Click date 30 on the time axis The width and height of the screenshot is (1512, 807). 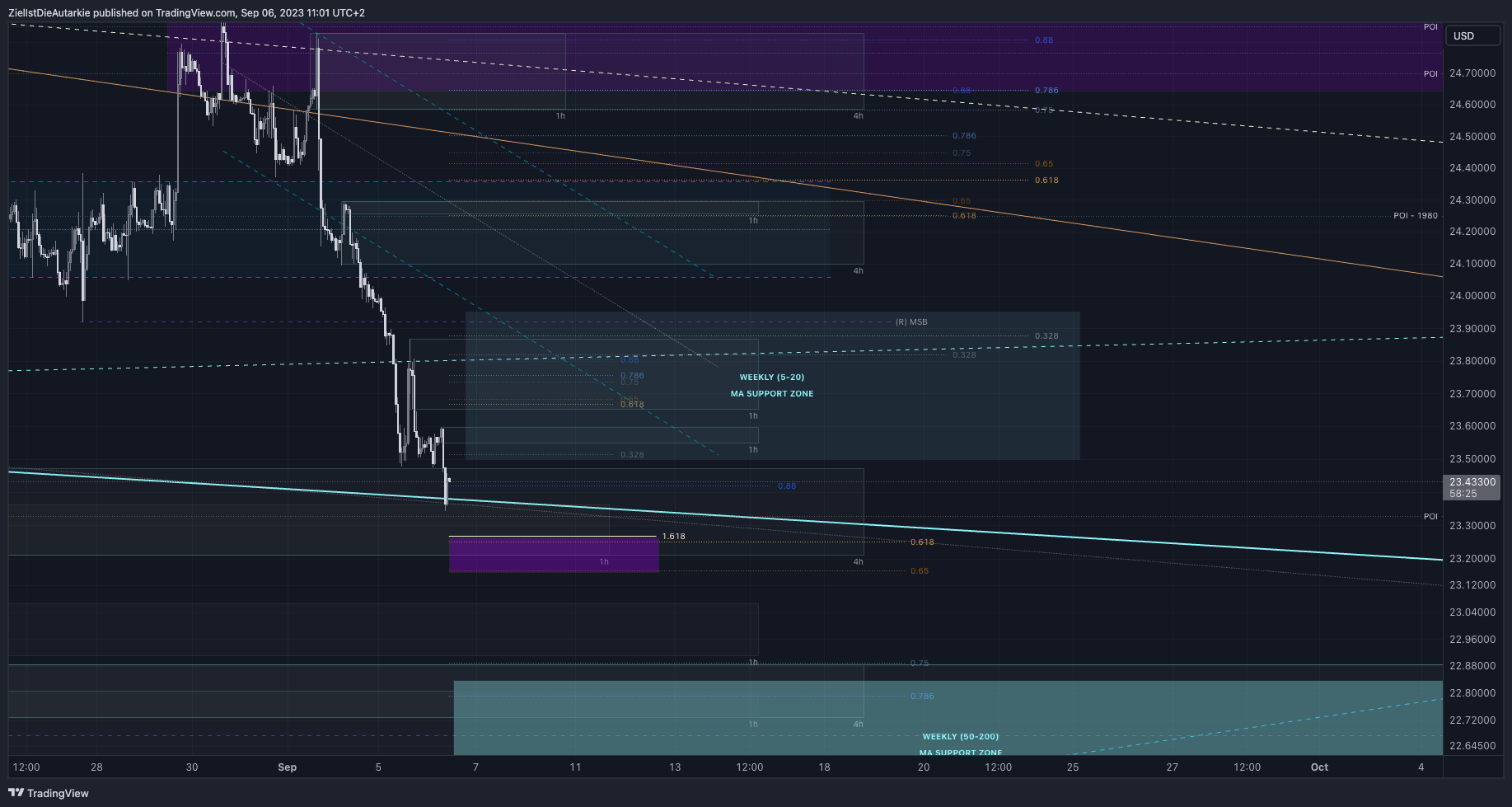coord(192,767)
